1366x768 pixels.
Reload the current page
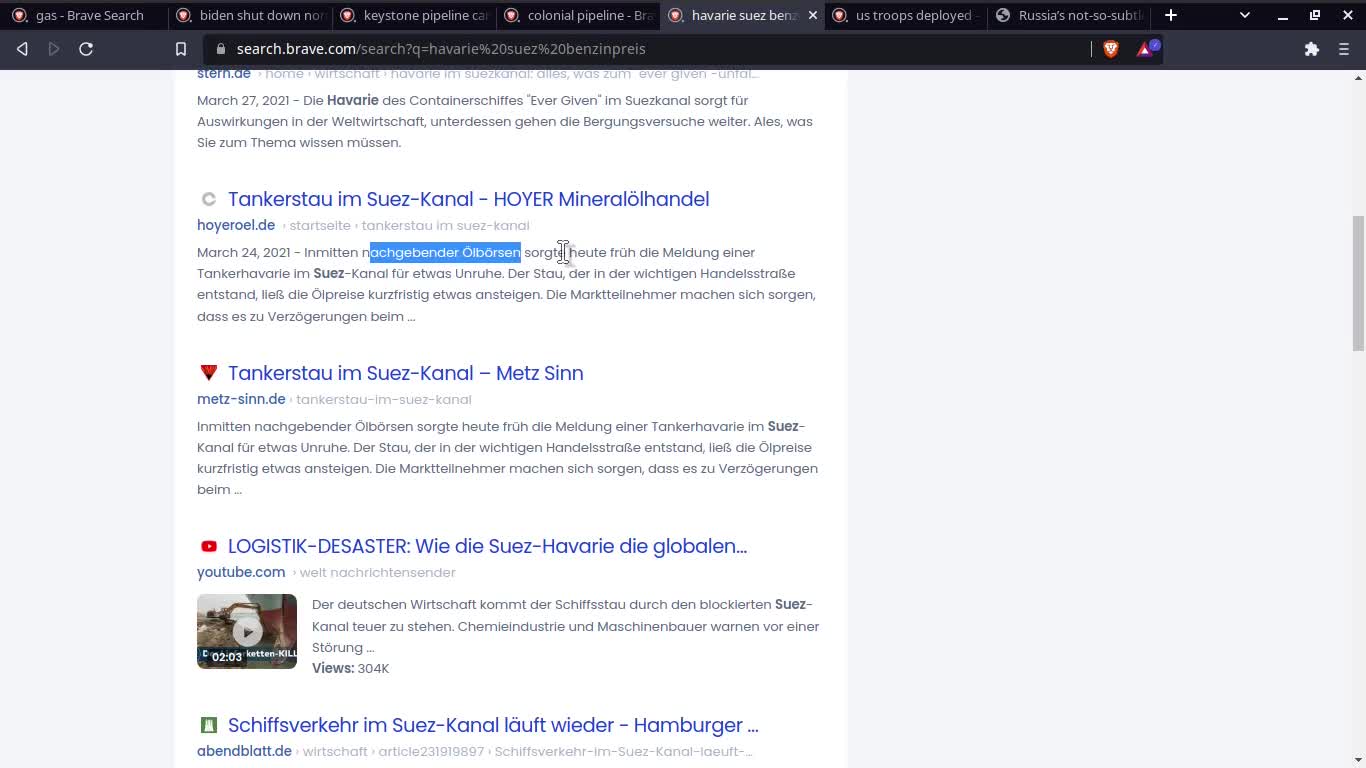point(86,49)
